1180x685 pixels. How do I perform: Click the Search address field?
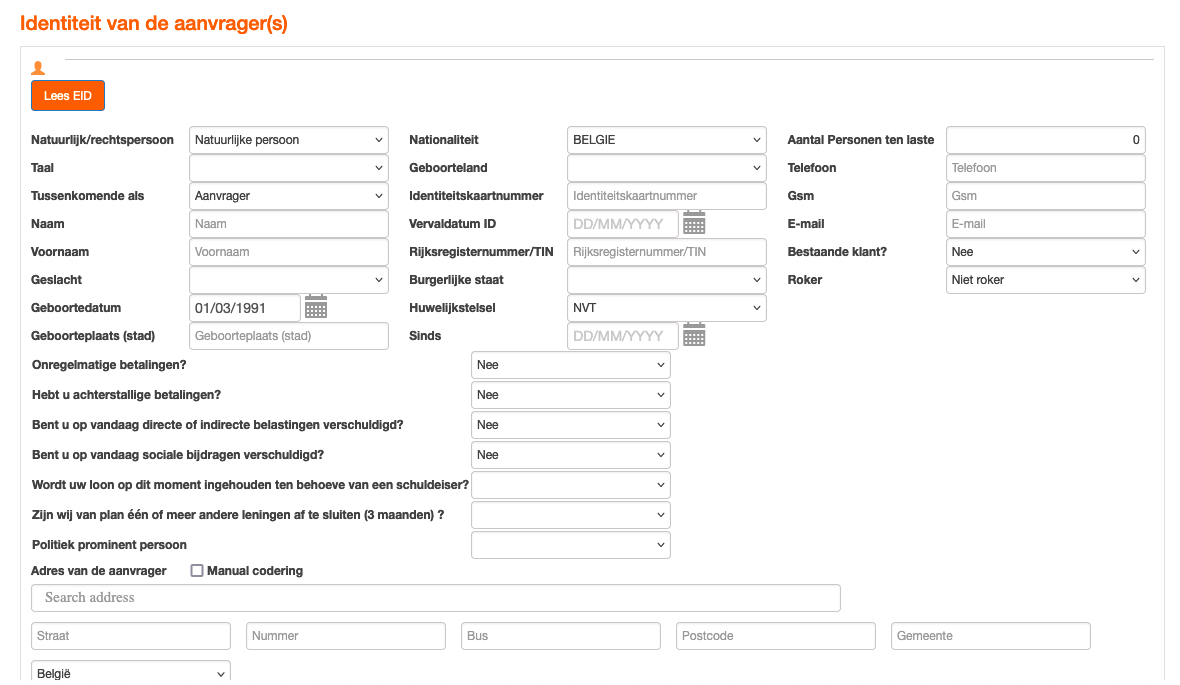click(436, 598)
